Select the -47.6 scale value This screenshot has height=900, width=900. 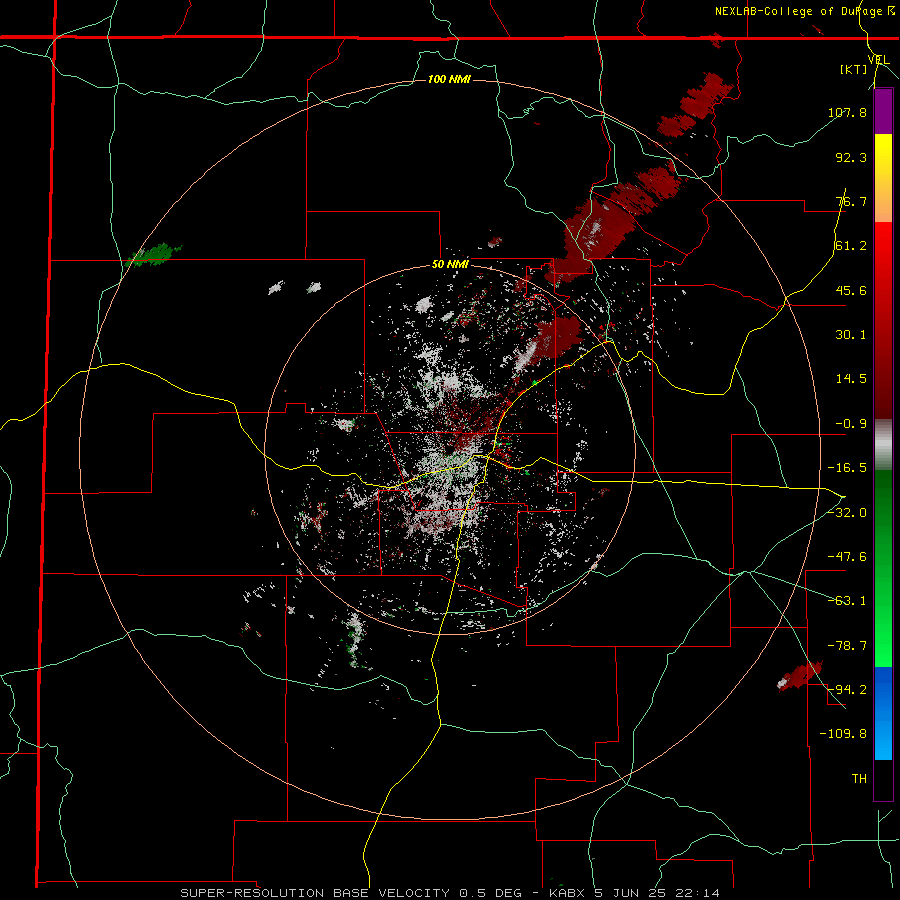pyautogui.click(x=847, y=557)
